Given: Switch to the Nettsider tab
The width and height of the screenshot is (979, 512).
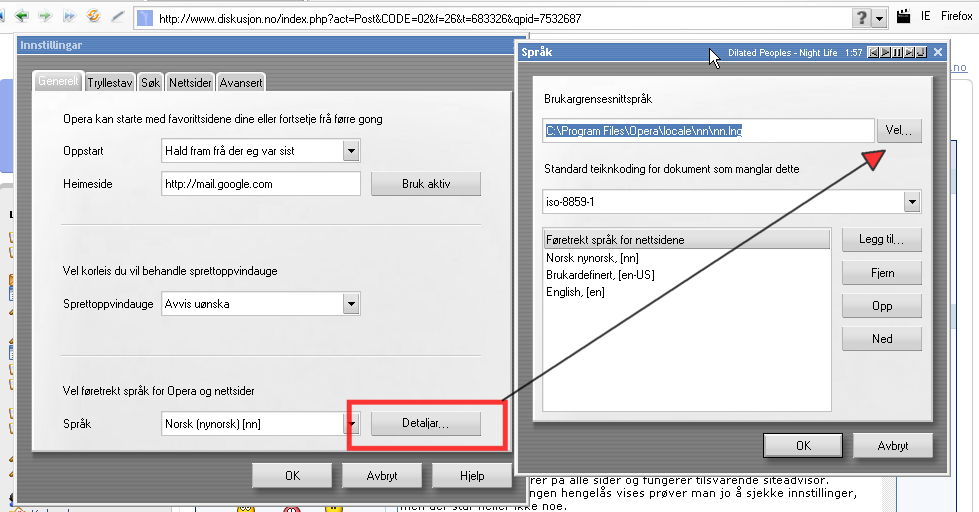Looking at the screenshot, I should 190,82.
